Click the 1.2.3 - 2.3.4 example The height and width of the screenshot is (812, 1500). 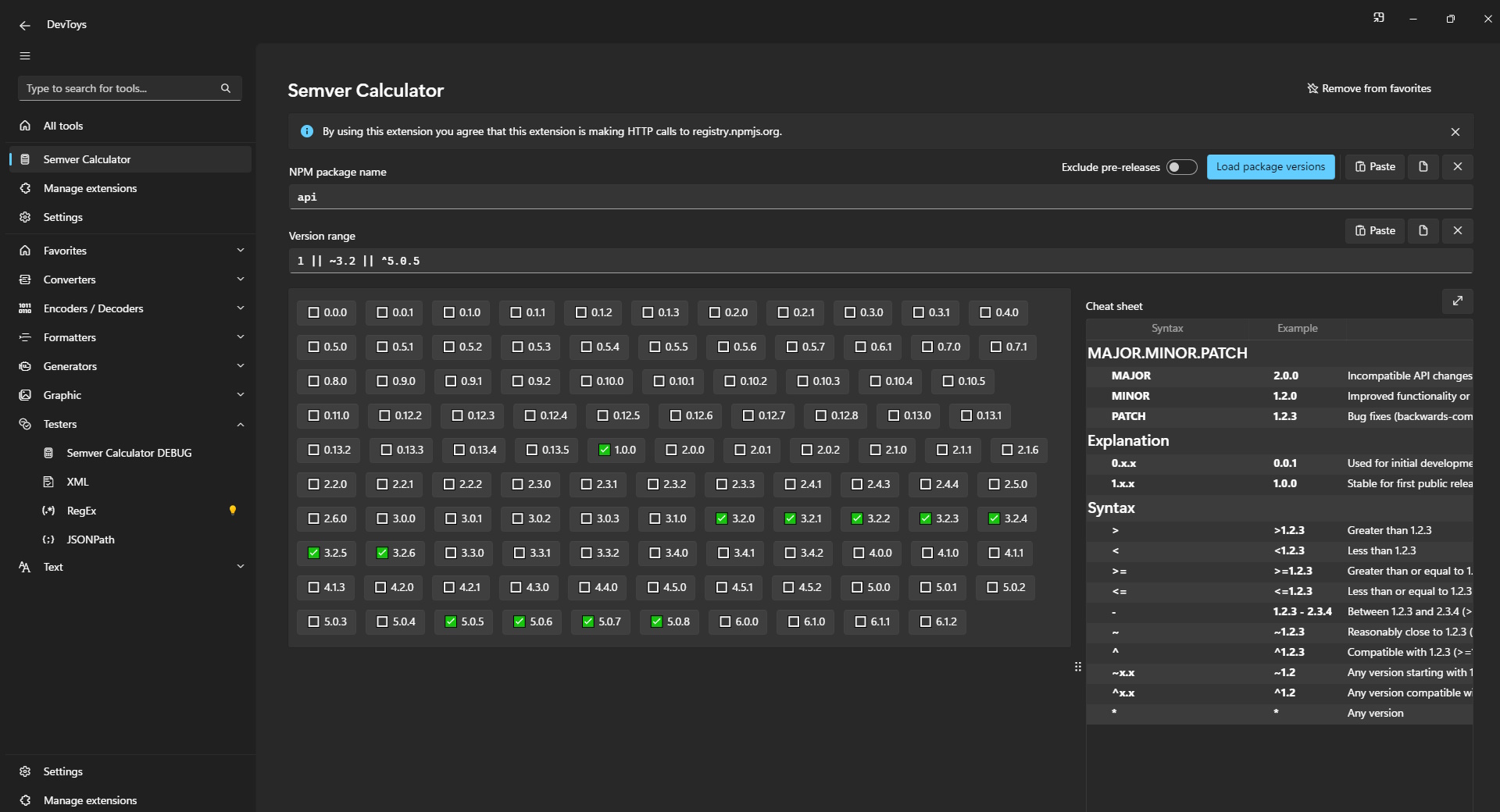(1302, 611)
